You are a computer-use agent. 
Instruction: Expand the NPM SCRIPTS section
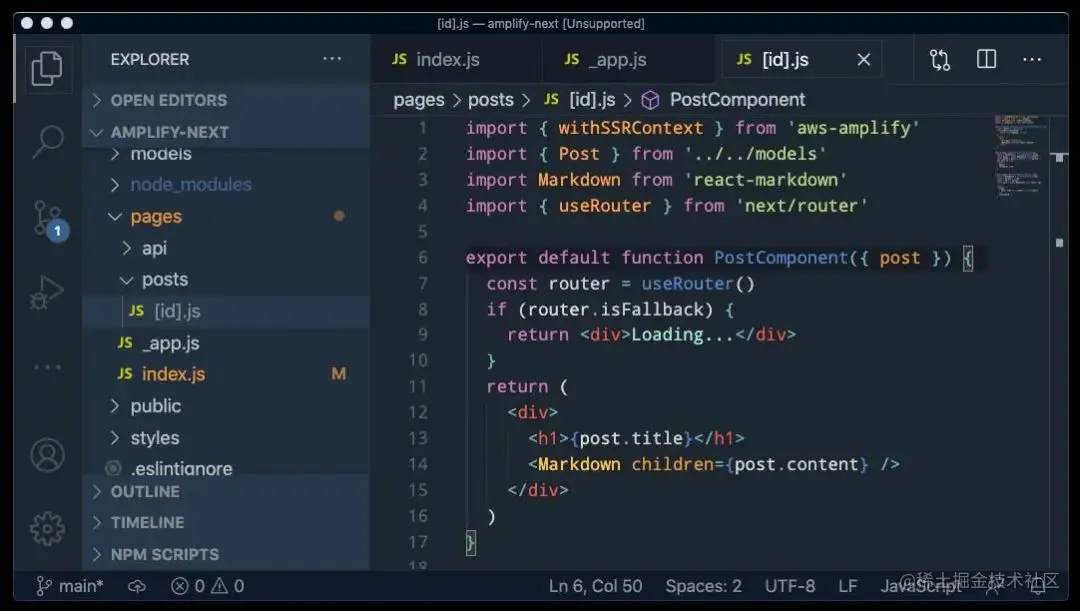(x=226, y=555)
